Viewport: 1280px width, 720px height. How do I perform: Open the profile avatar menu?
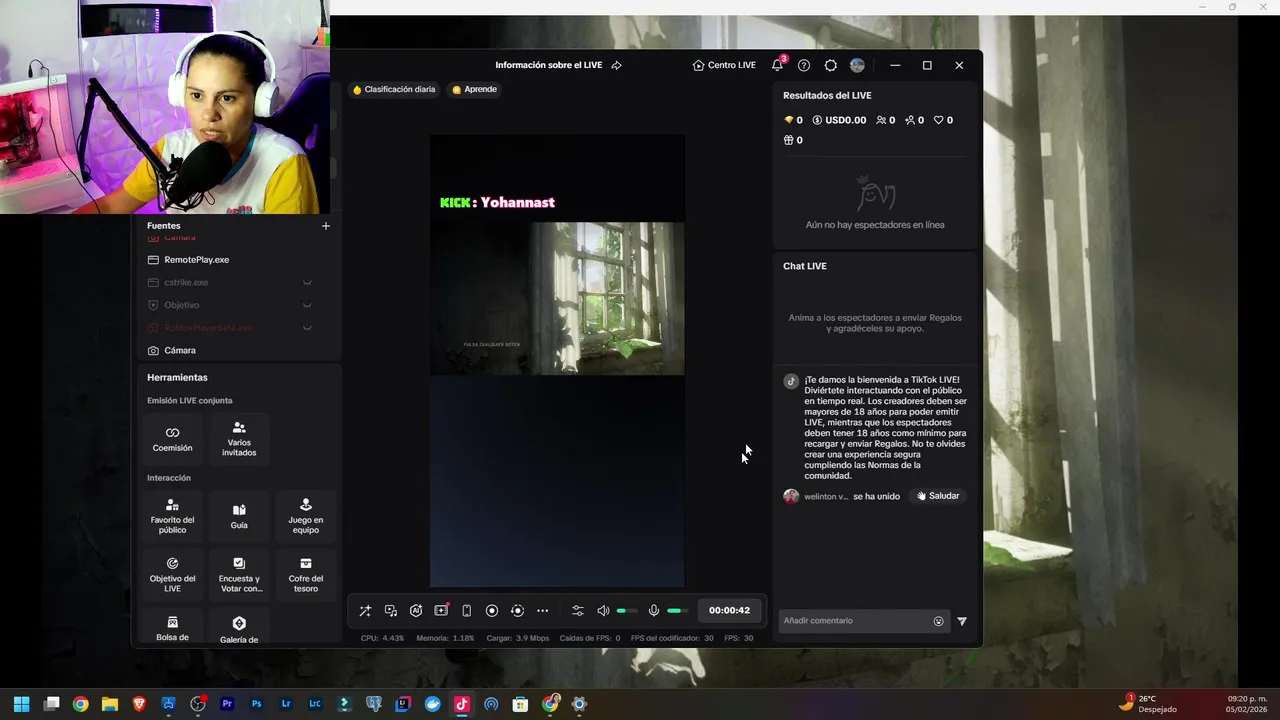[857, 65]
